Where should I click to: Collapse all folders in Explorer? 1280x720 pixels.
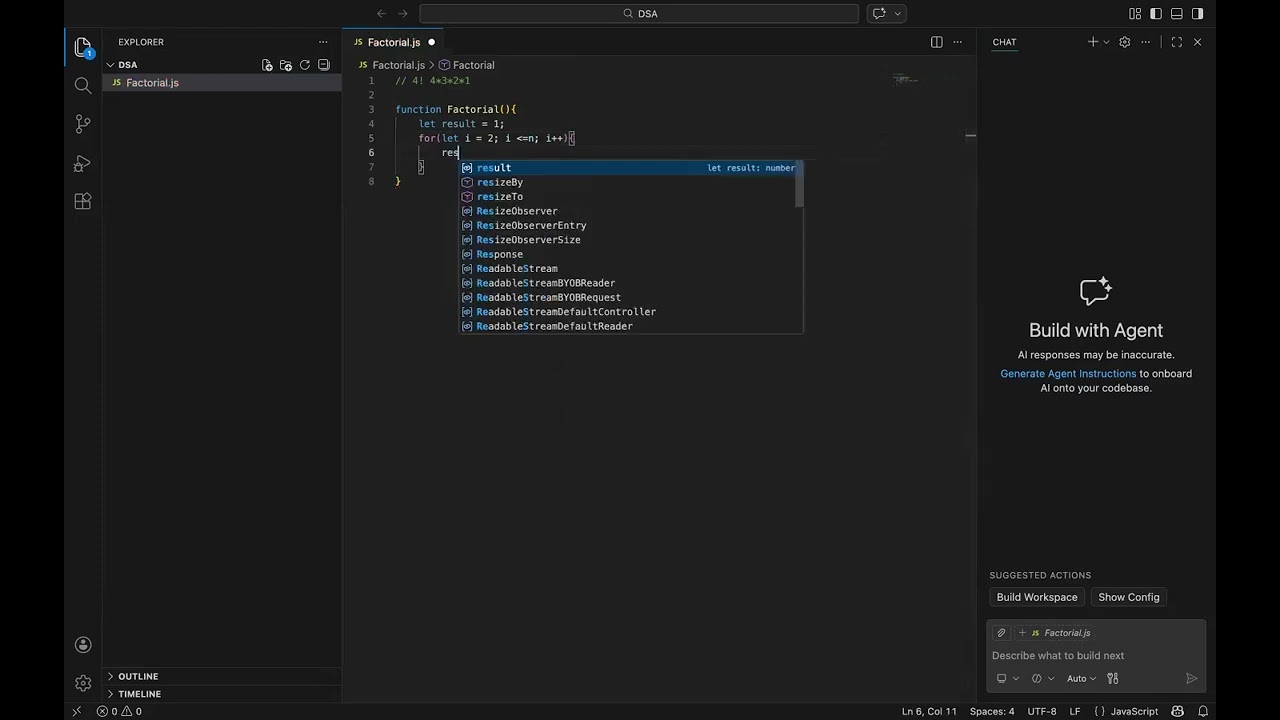[x=324, y=65]
